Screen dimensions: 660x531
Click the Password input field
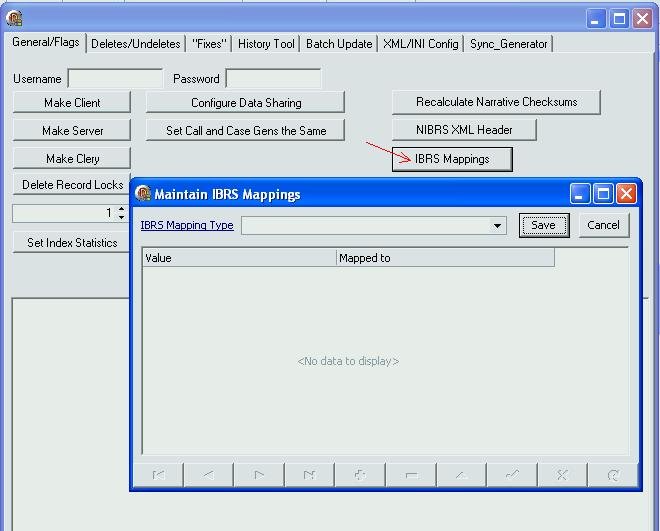pyautogui.click(x=273, y=78)
